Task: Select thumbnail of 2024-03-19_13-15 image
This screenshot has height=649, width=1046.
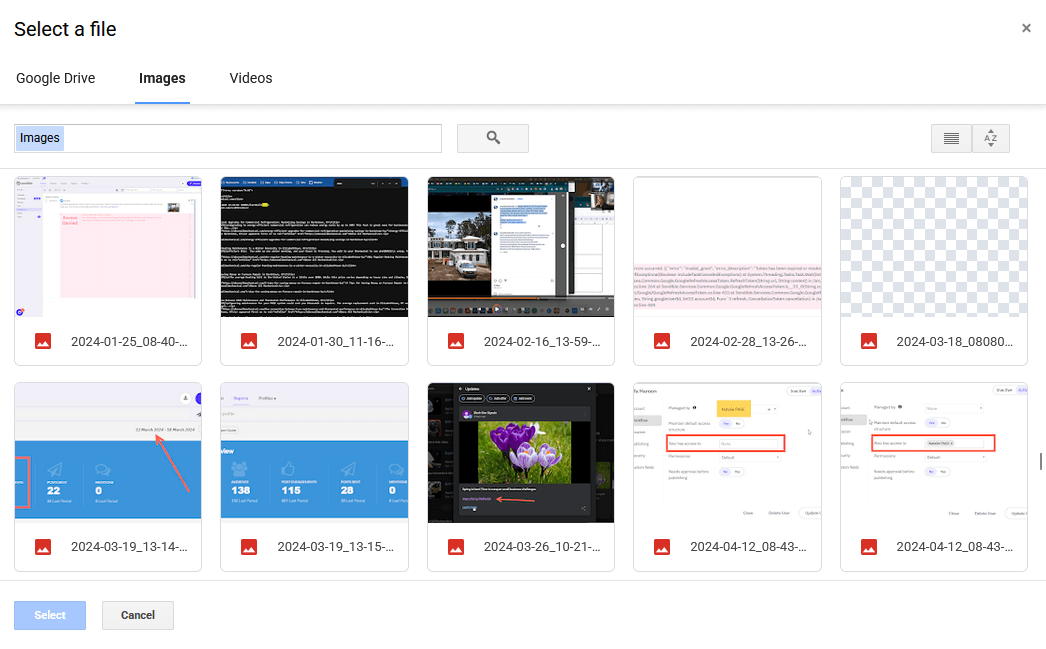Action: tap(314, 452)
